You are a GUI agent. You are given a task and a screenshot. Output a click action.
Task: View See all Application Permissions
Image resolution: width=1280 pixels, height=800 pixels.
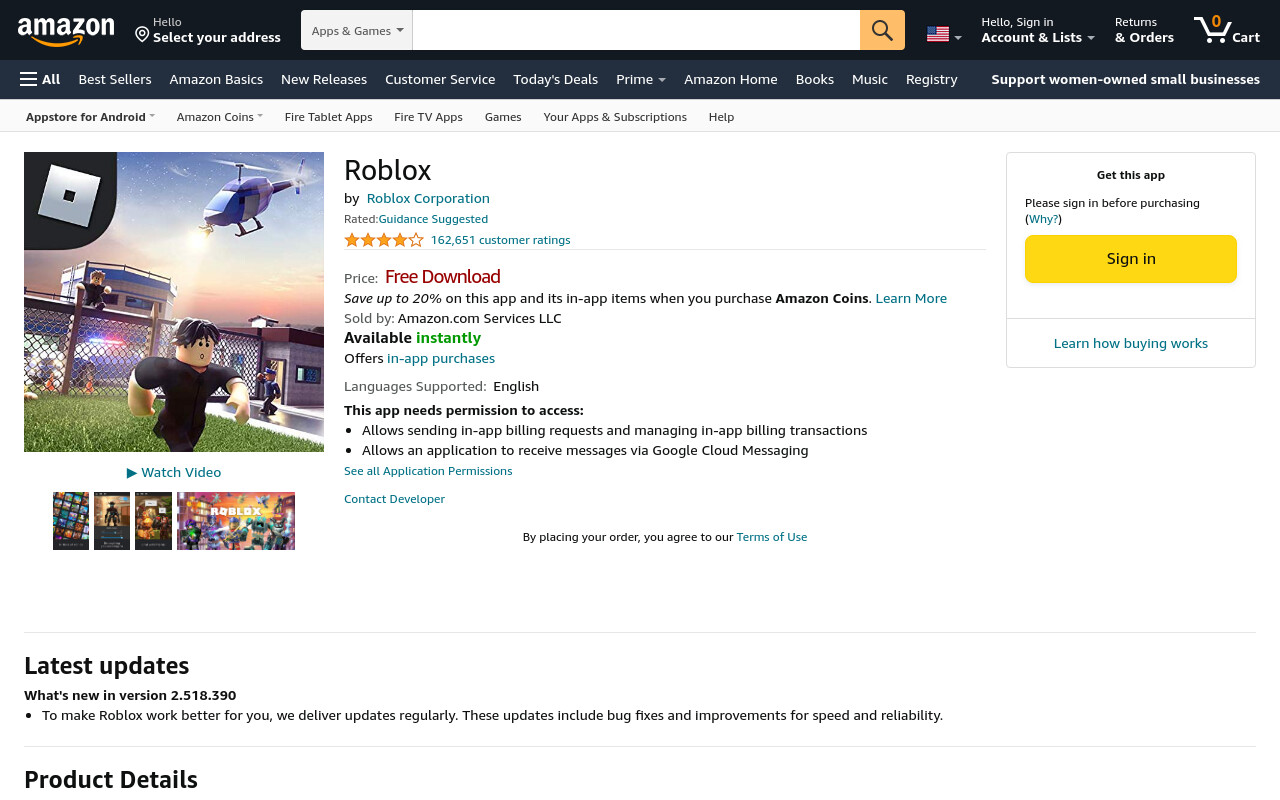(428, 471)
